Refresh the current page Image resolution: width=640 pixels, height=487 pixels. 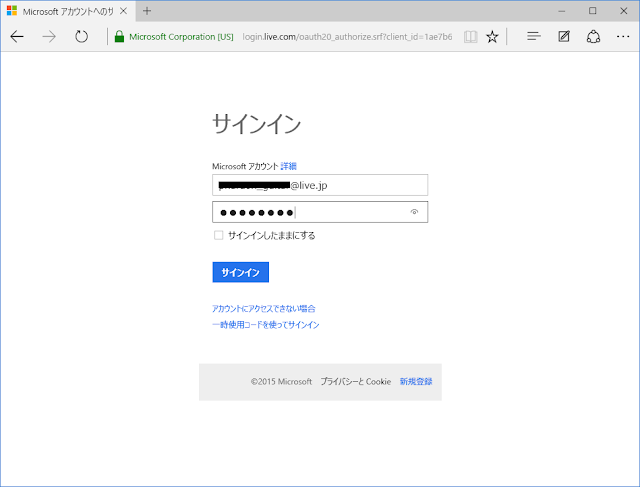pyautogui.click(x=82, y=37)
